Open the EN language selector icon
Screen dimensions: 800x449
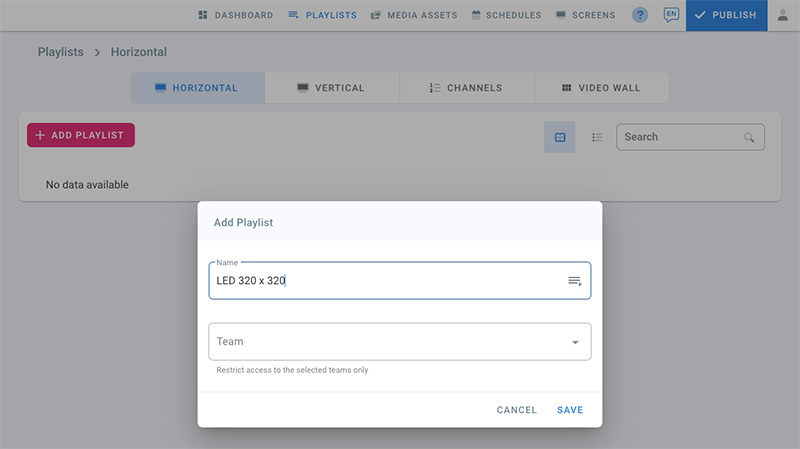pos(671,15)
